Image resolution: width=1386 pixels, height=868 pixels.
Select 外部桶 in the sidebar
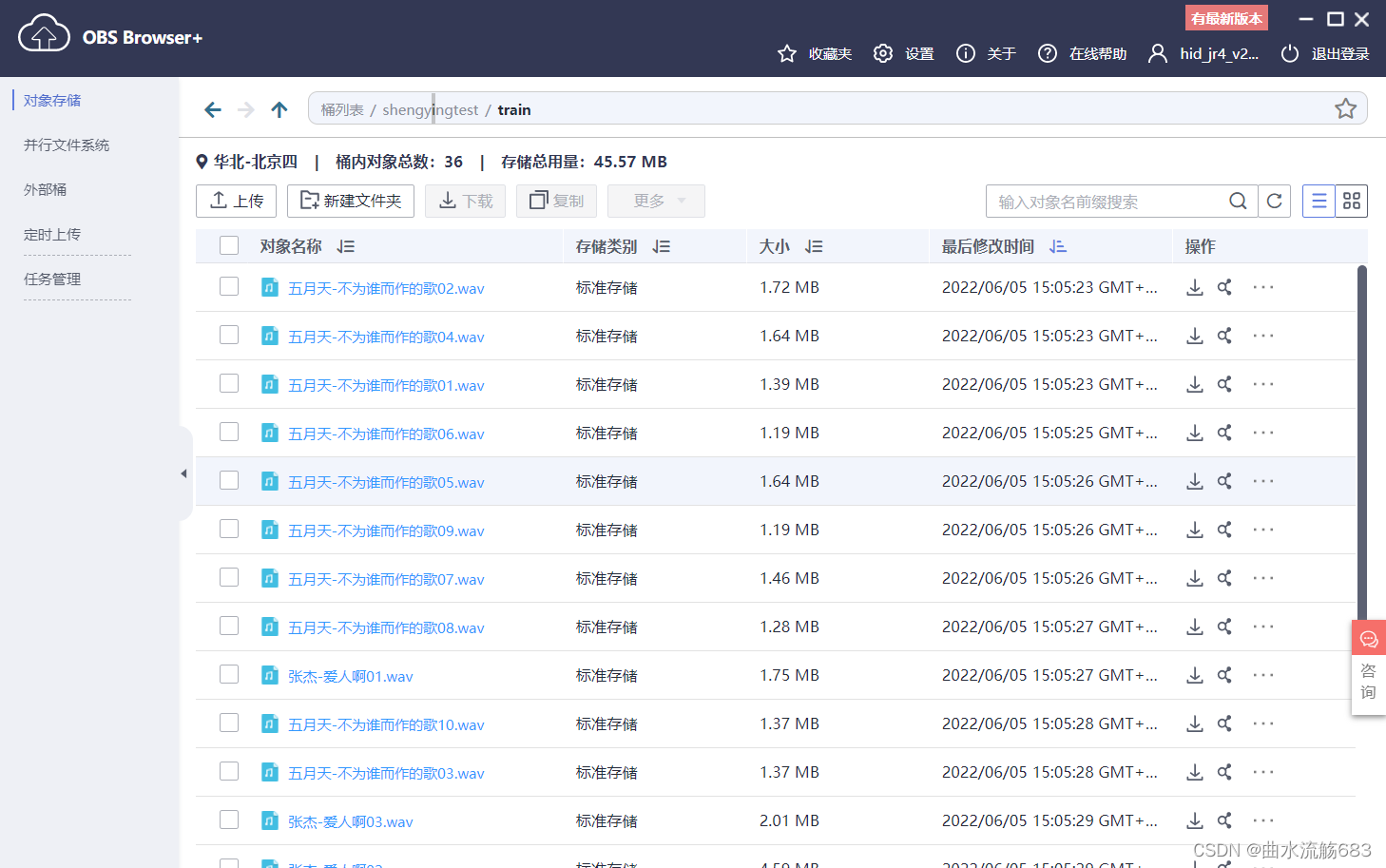46,190
